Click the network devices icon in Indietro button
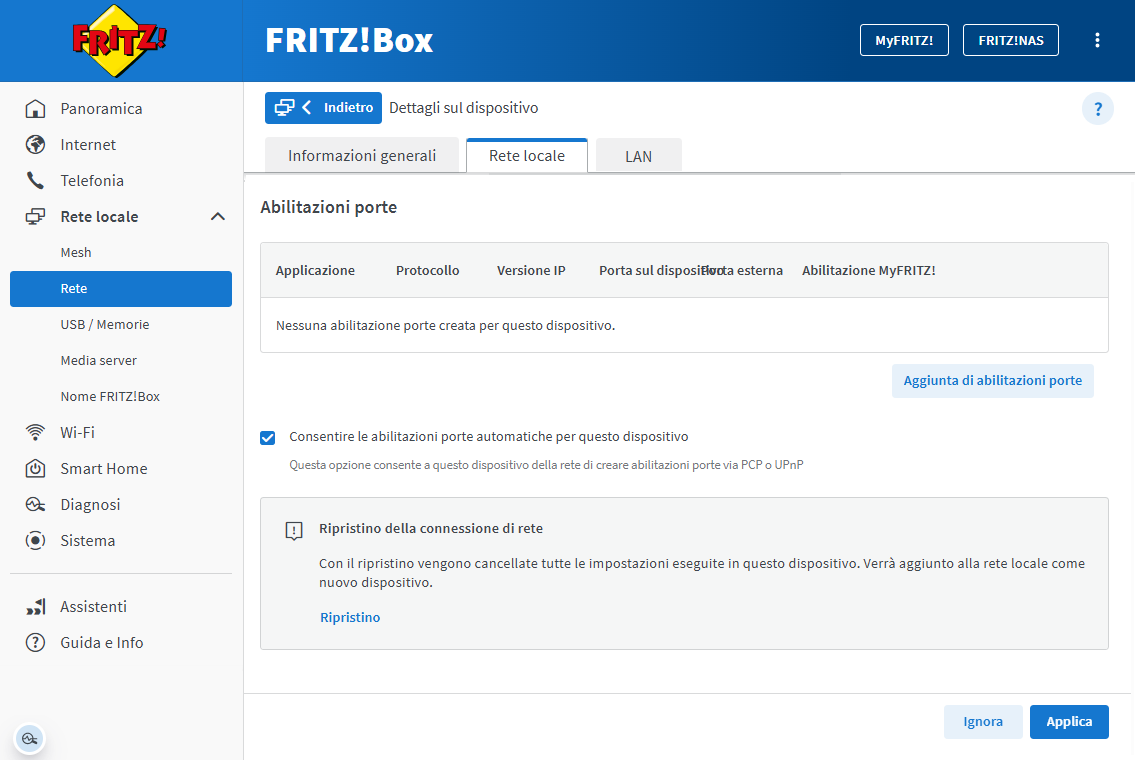The height and width of the screenshot is (760, 1135). [284, 108]
